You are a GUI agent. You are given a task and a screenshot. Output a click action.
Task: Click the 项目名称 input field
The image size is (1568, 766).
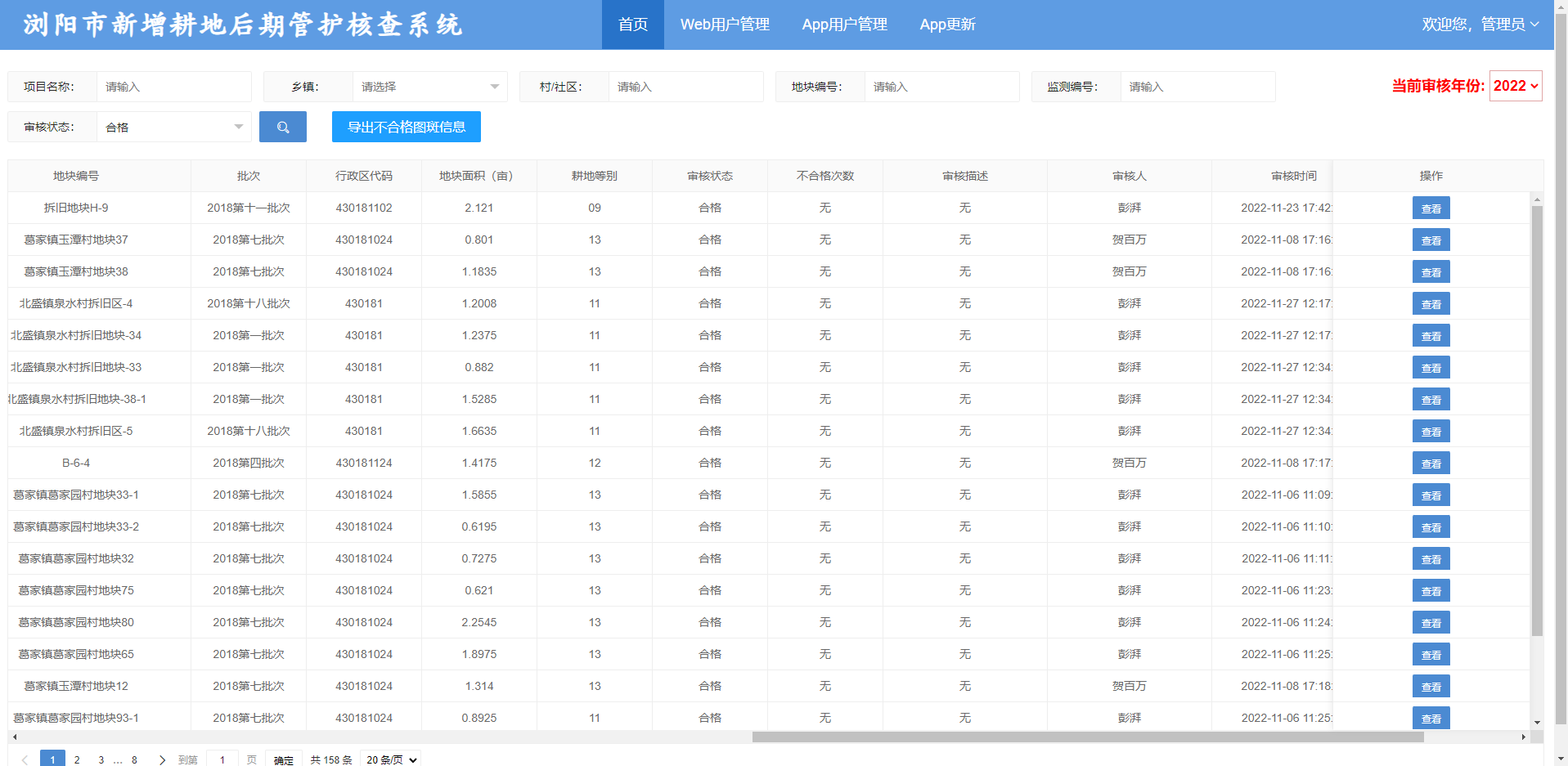coord(173,87)
